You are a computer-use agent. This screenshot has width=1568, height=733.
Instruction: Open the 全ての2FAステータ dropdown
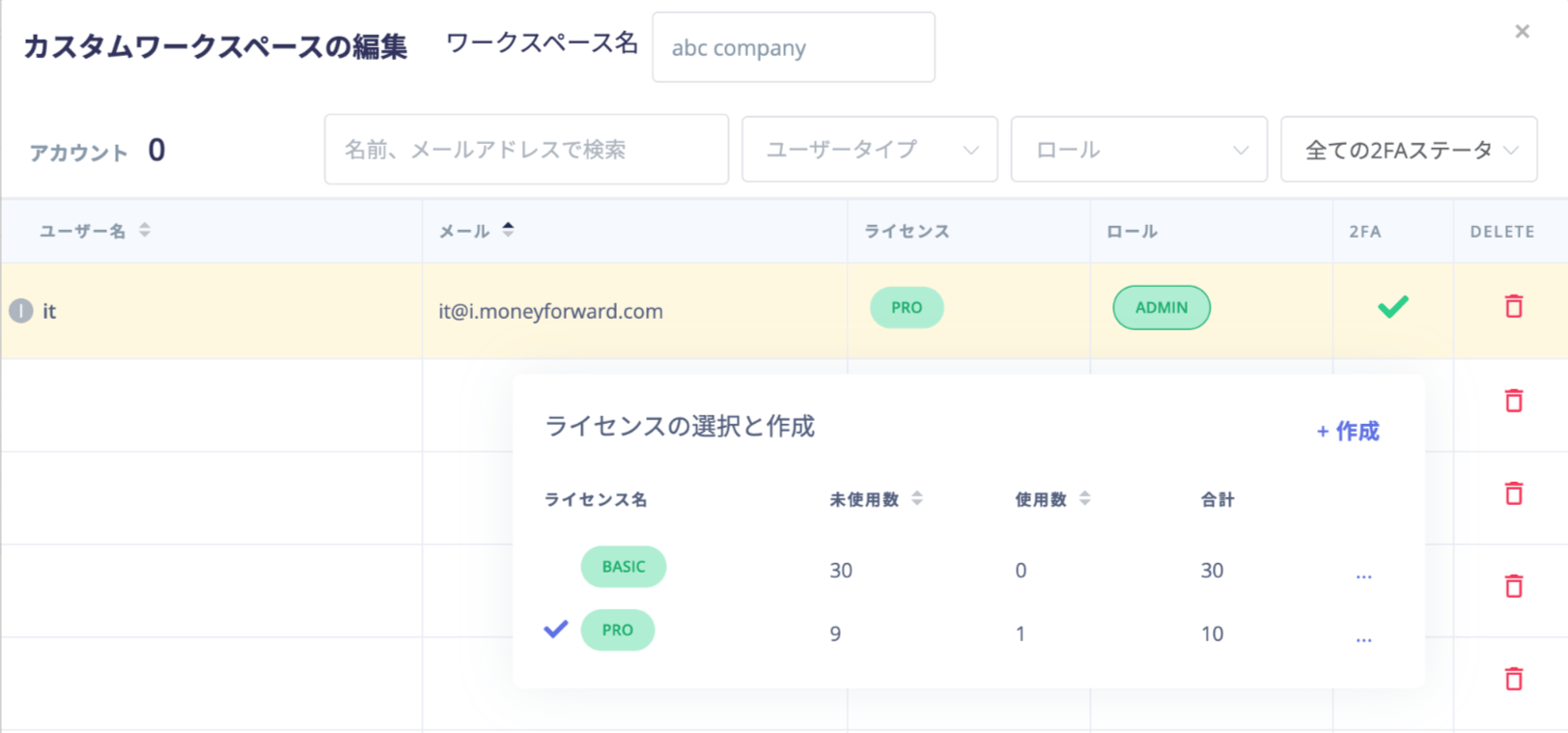[x=1409, y=150]
